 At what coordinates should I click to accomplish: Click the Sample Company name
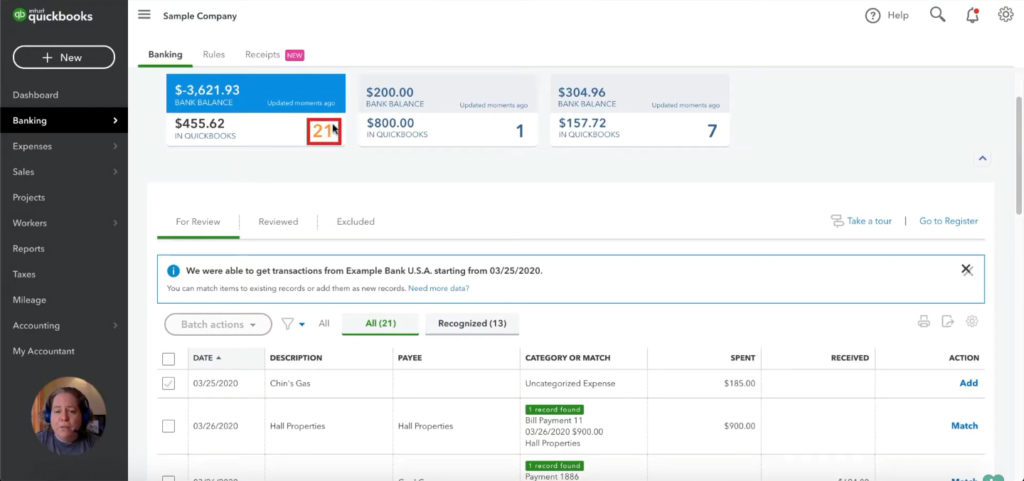pos(200,16)
